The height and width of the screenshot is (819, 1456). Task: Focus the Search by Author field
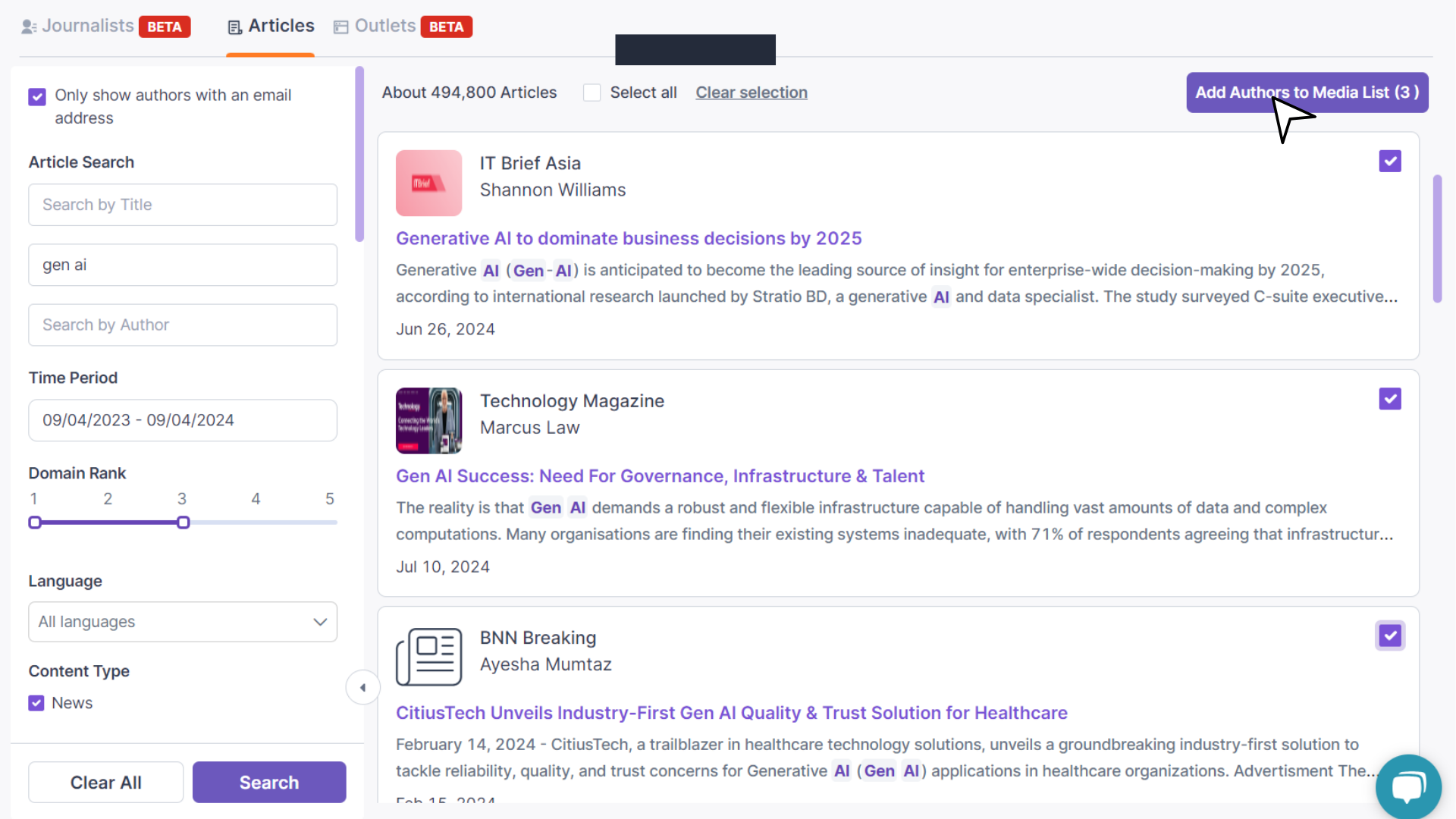(183, 325)
